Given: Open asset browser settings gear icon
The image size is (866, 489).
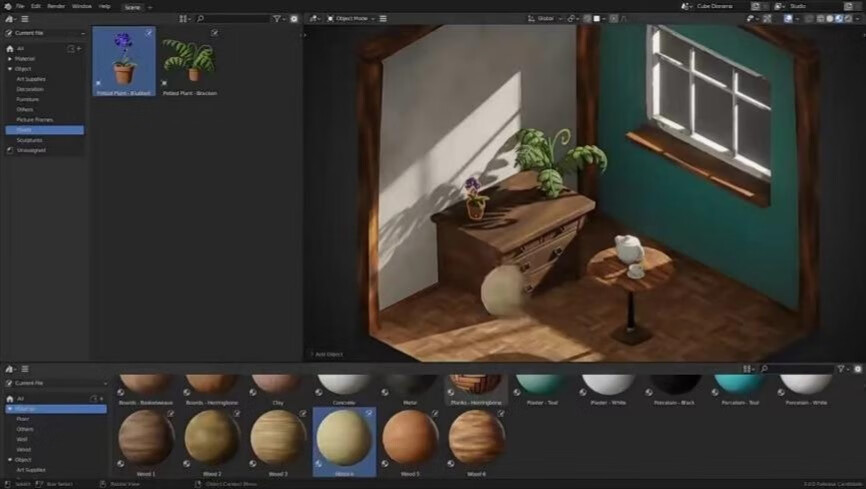Looking at the screenshot, I should pos(294,18).
